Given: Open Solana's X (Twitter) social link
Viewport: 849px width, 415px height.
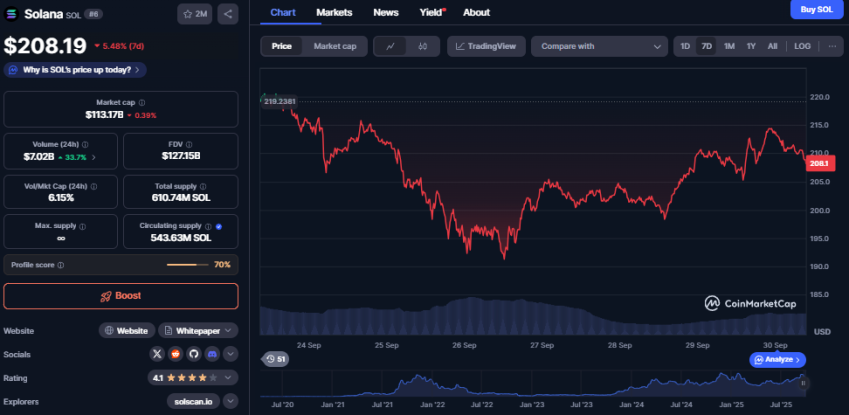Looking at the screenshot, I should 157,354.
